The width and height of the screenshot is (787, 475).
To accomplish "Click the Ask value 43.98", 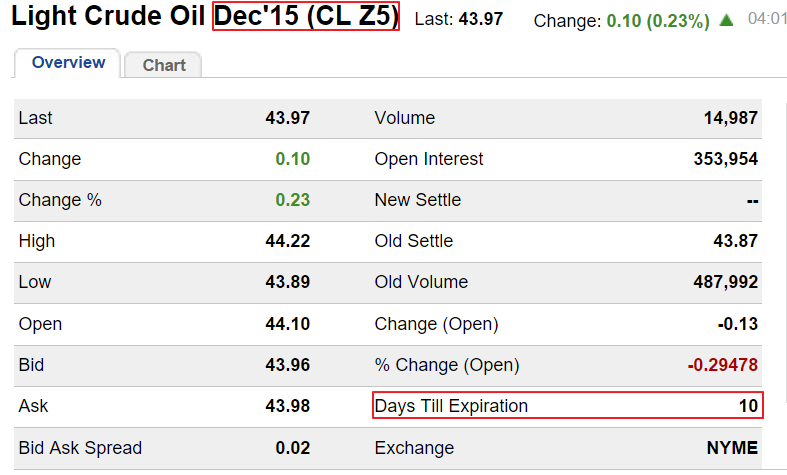I will point(288,406).
